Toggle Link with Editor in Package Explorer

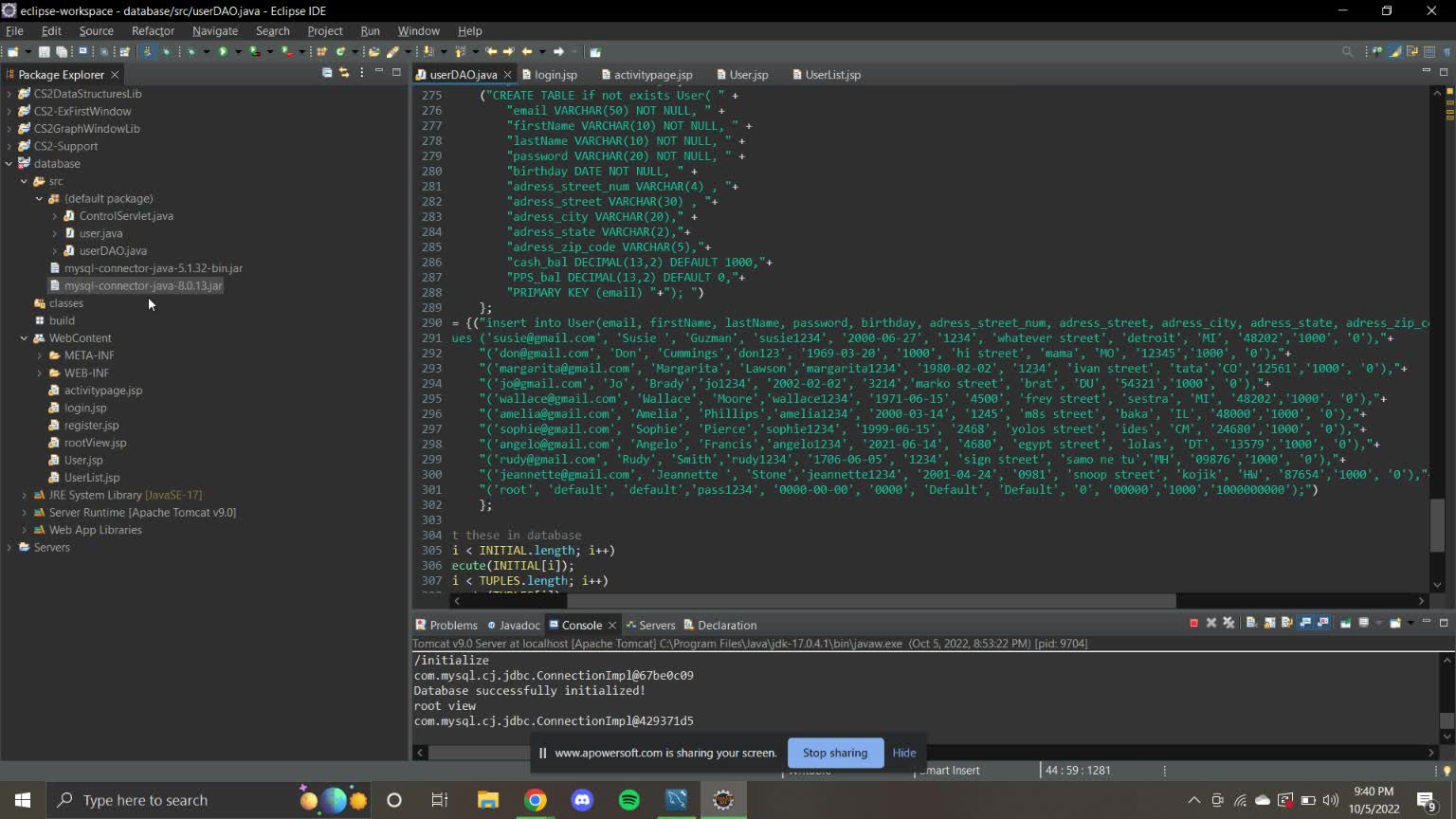[344, 73]
